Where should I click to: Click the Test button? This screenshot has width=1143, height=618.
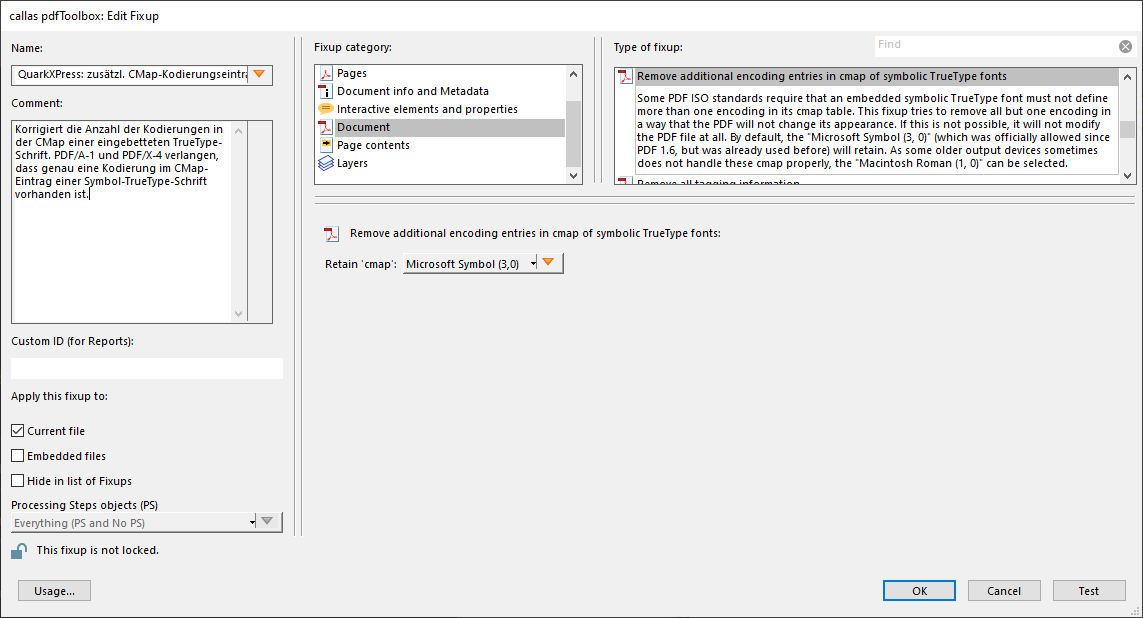pos(1088,590)
